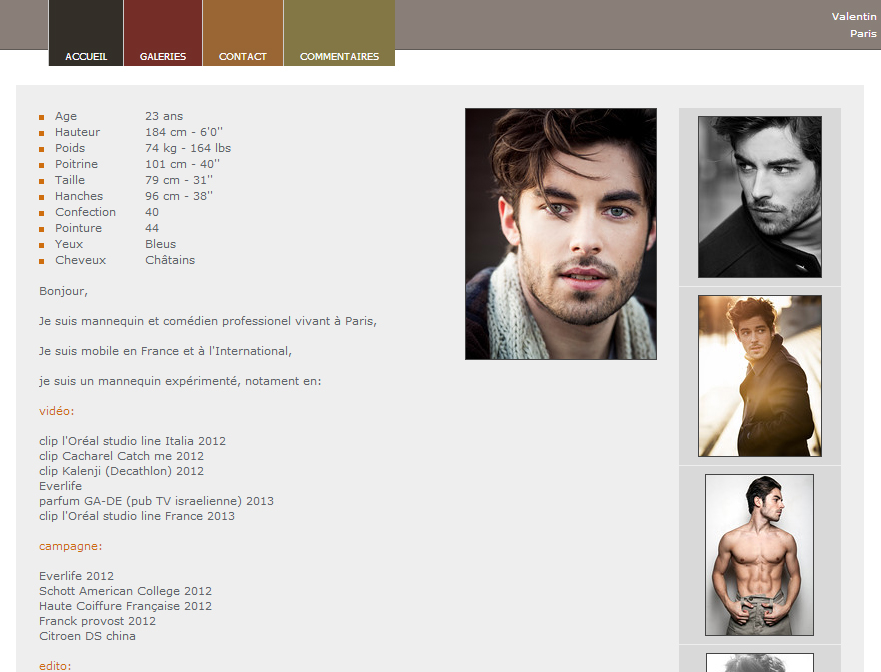The image size is (881, 672).
Task: Click the line 'Je suis mobile en France'
Action: (165, 351)
